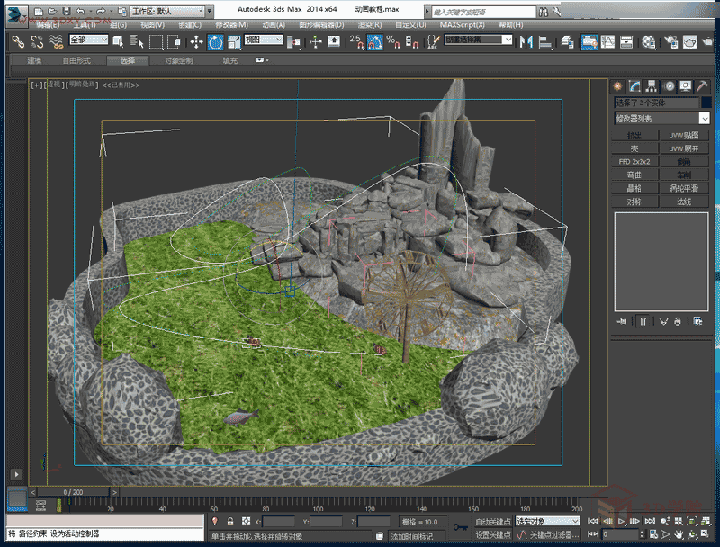Open the selection filter dropdown
720x547 pixels.
click(x=88, y=41)
